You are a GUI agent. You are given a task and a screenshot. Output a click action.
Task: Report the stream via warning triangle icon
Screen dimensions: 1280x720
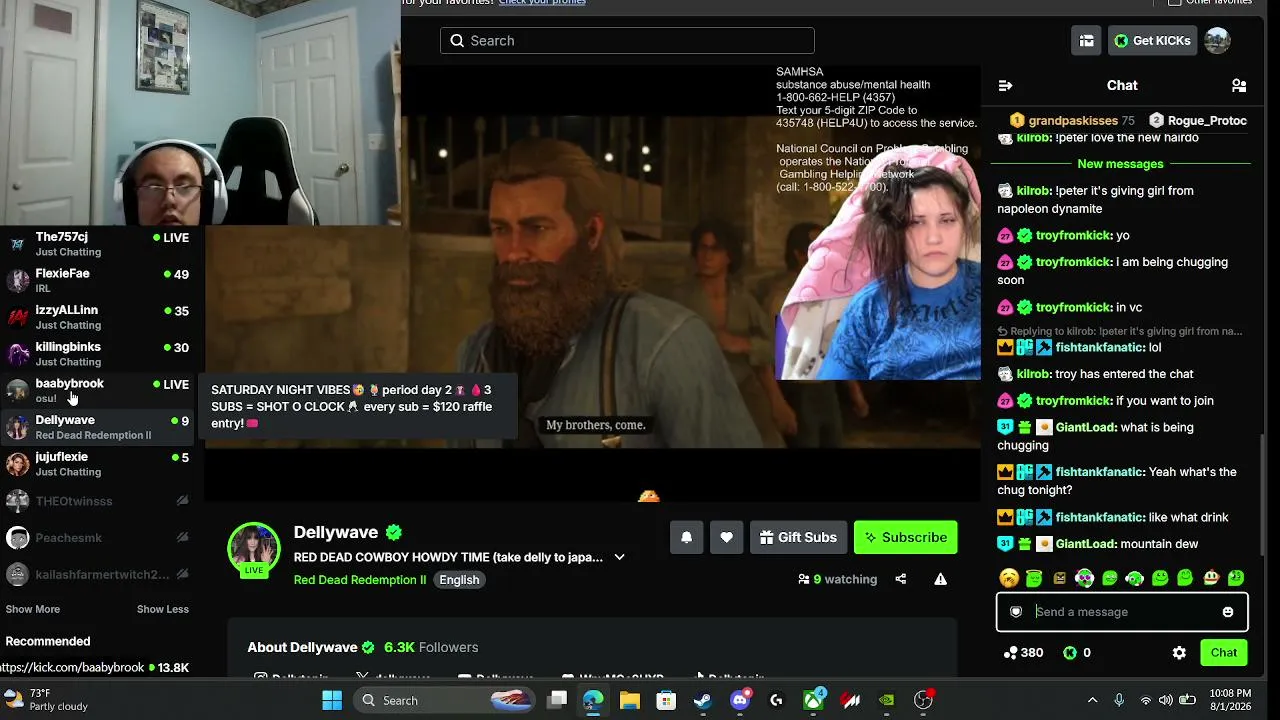940,579
